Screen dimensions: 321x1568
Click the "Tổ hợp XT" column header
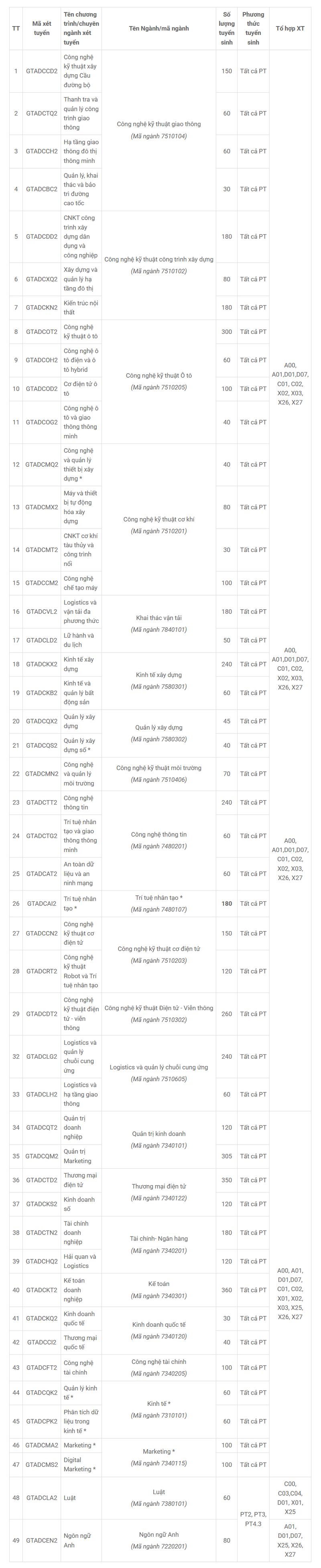pyautogui.click(x=290, y=28)
